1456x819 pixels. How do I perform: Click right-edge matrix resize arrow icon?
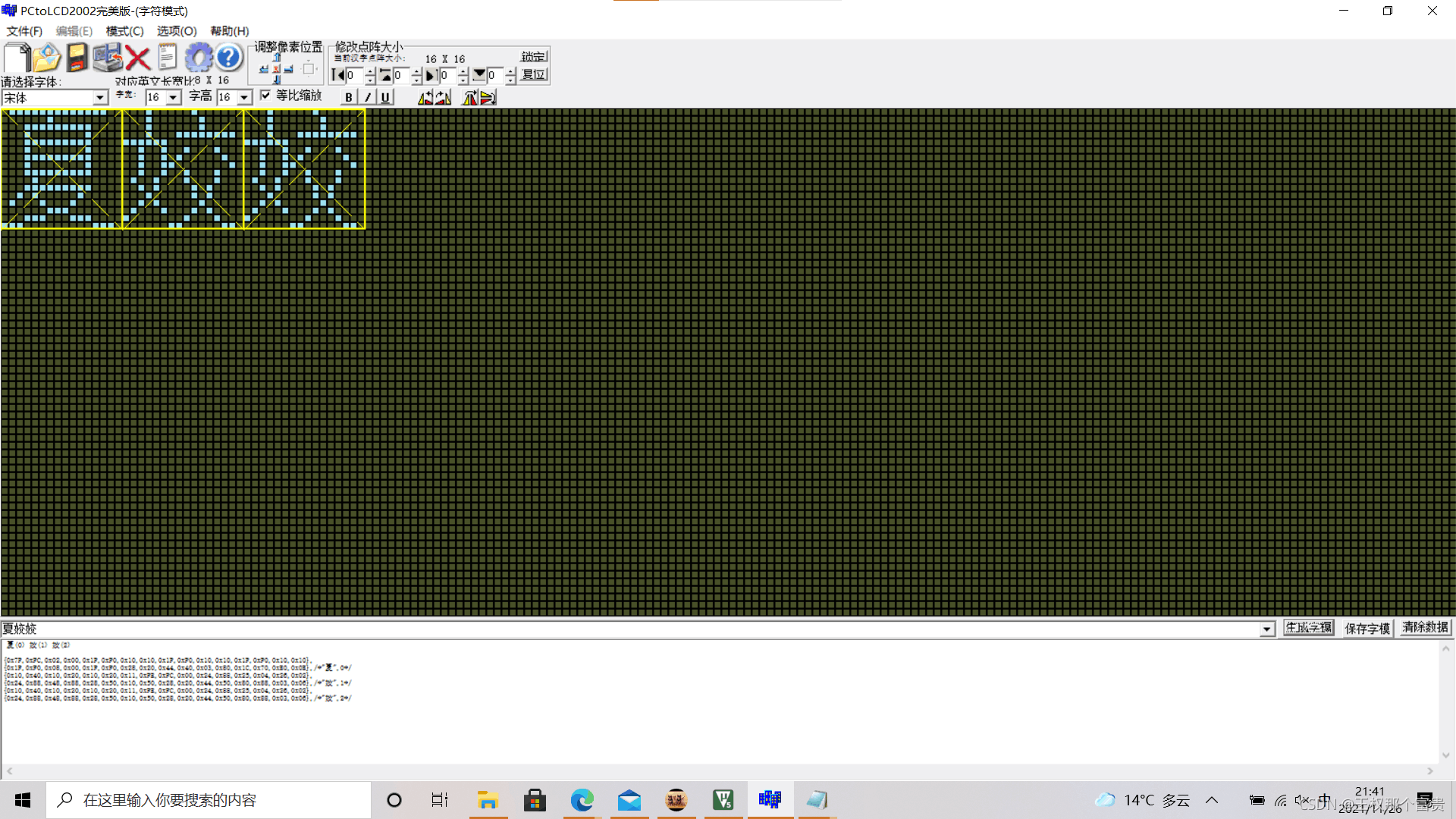click(431, 75)
